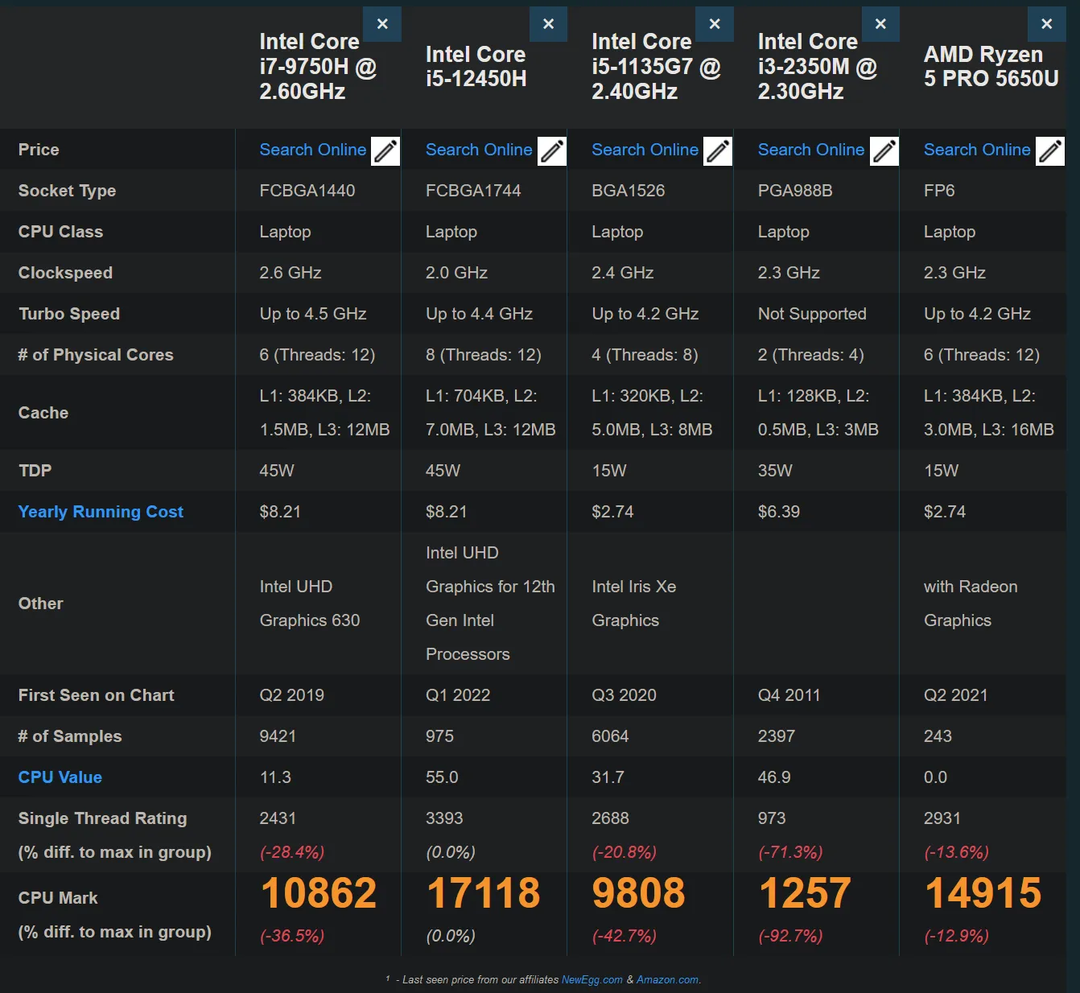This screenshot has height=993, width=1080.
Task: Edit the price for AMD Ryzen 5 PRO 5650U
Action: pos(1049,152)
